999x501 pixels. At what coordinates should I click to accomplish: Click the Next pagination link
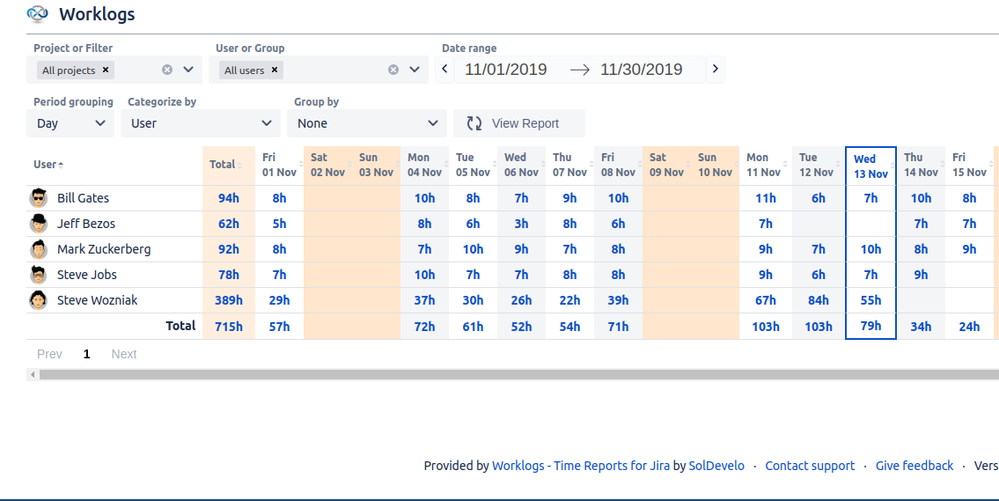point(124,354)
